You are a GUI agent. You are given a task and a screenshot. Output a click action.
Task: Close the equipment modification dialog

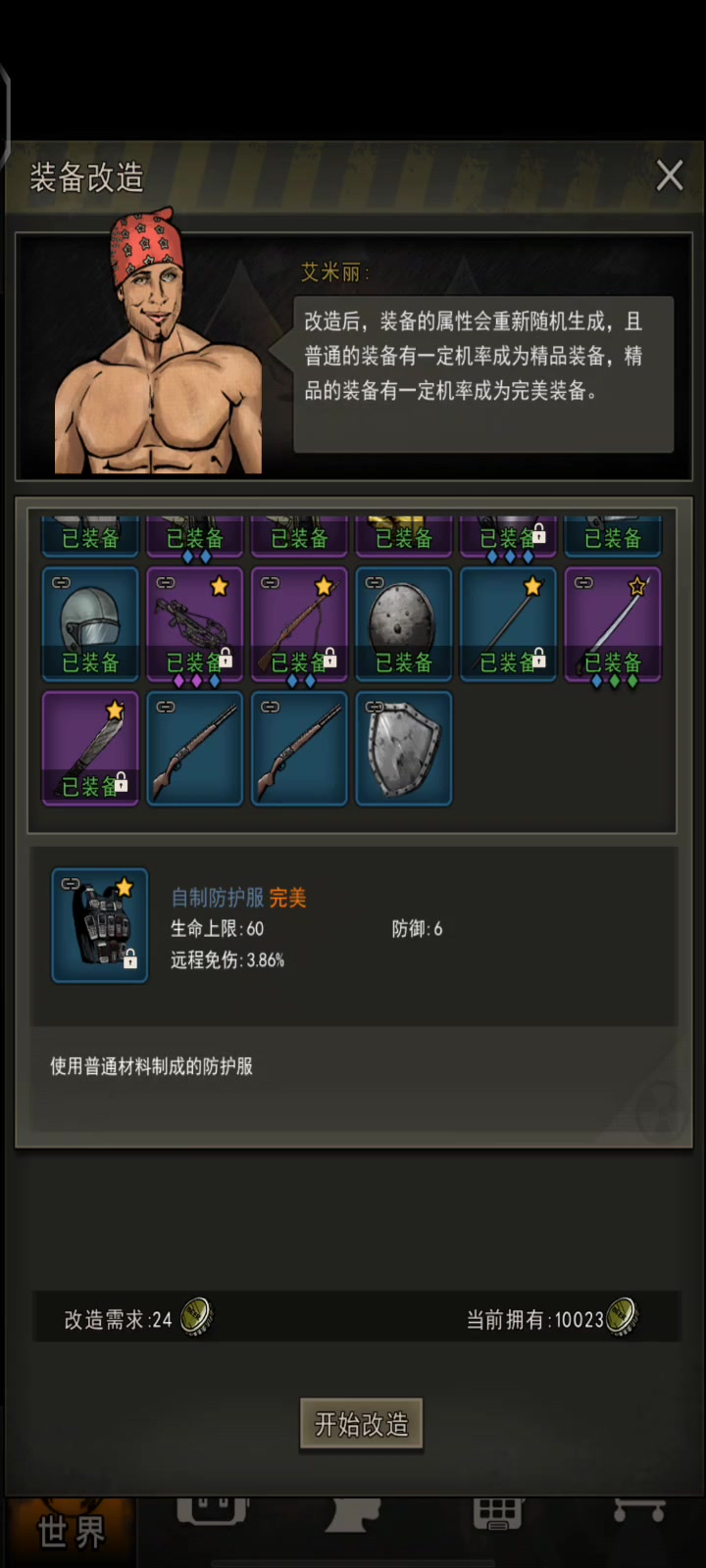pos(670,175)
